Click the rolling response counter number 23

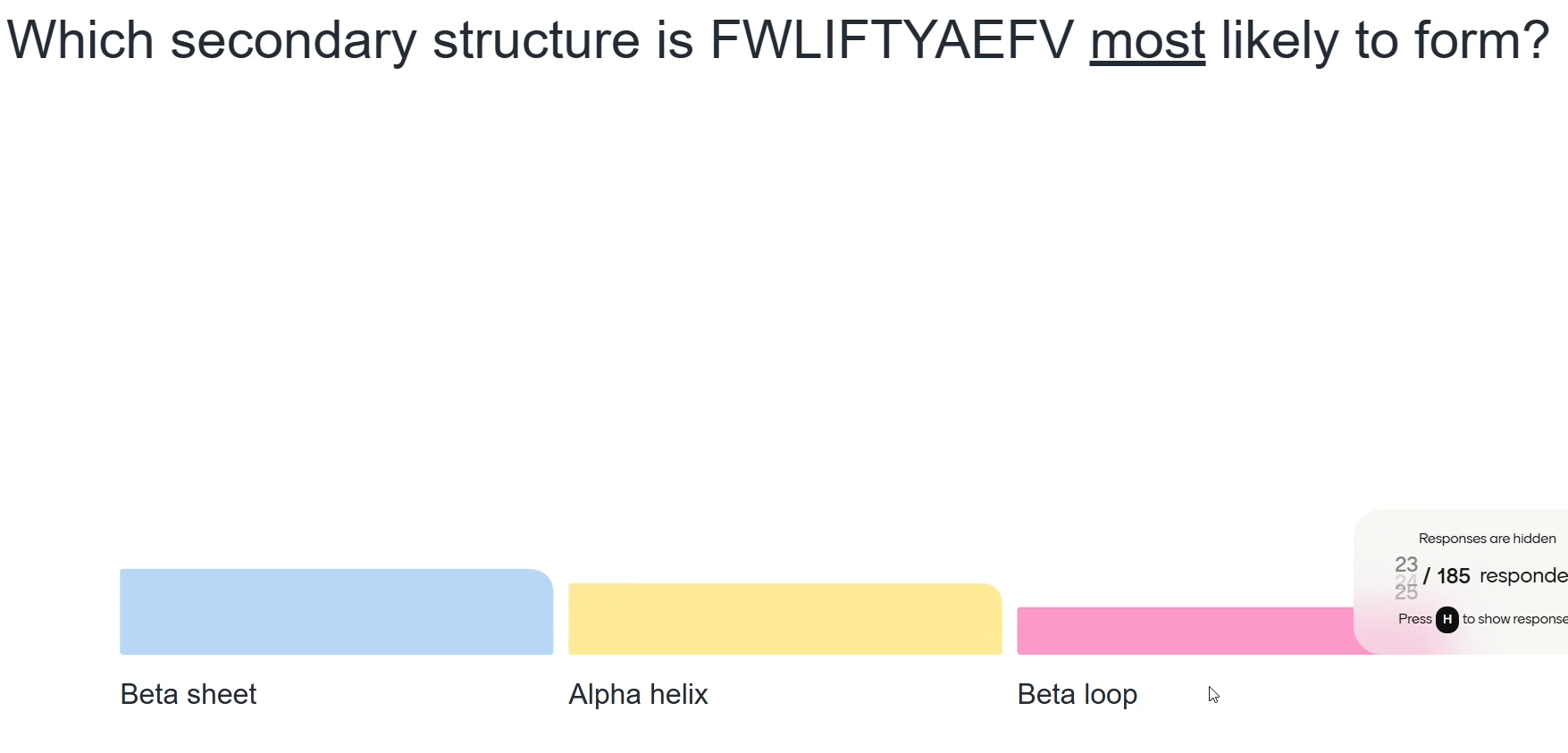(x=1406, y=565)
